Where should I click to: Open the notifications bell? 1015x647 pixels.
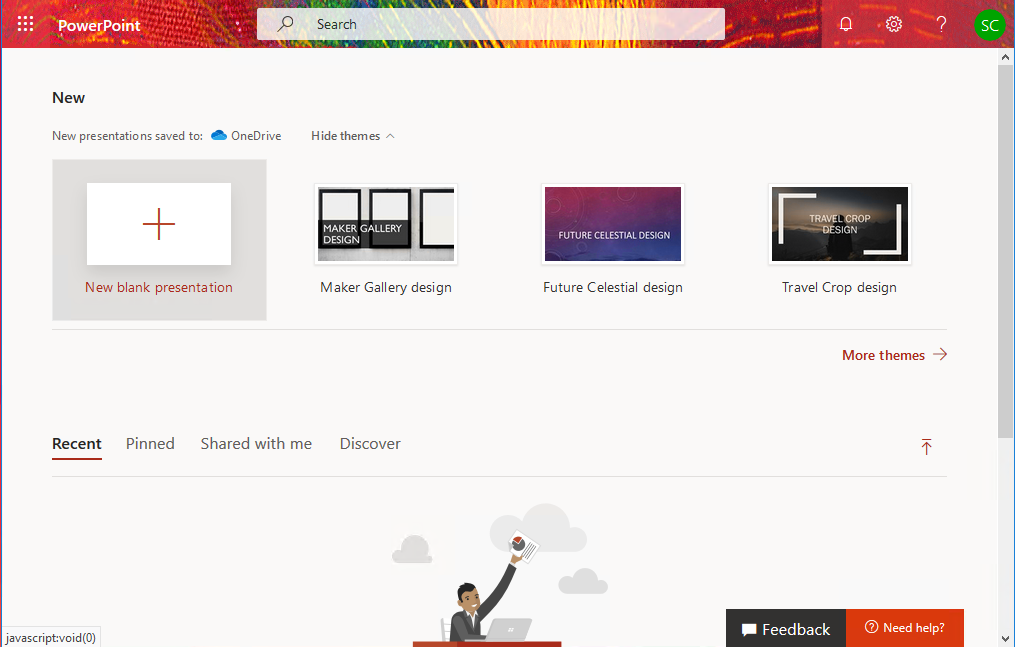(x=846, y=24)
